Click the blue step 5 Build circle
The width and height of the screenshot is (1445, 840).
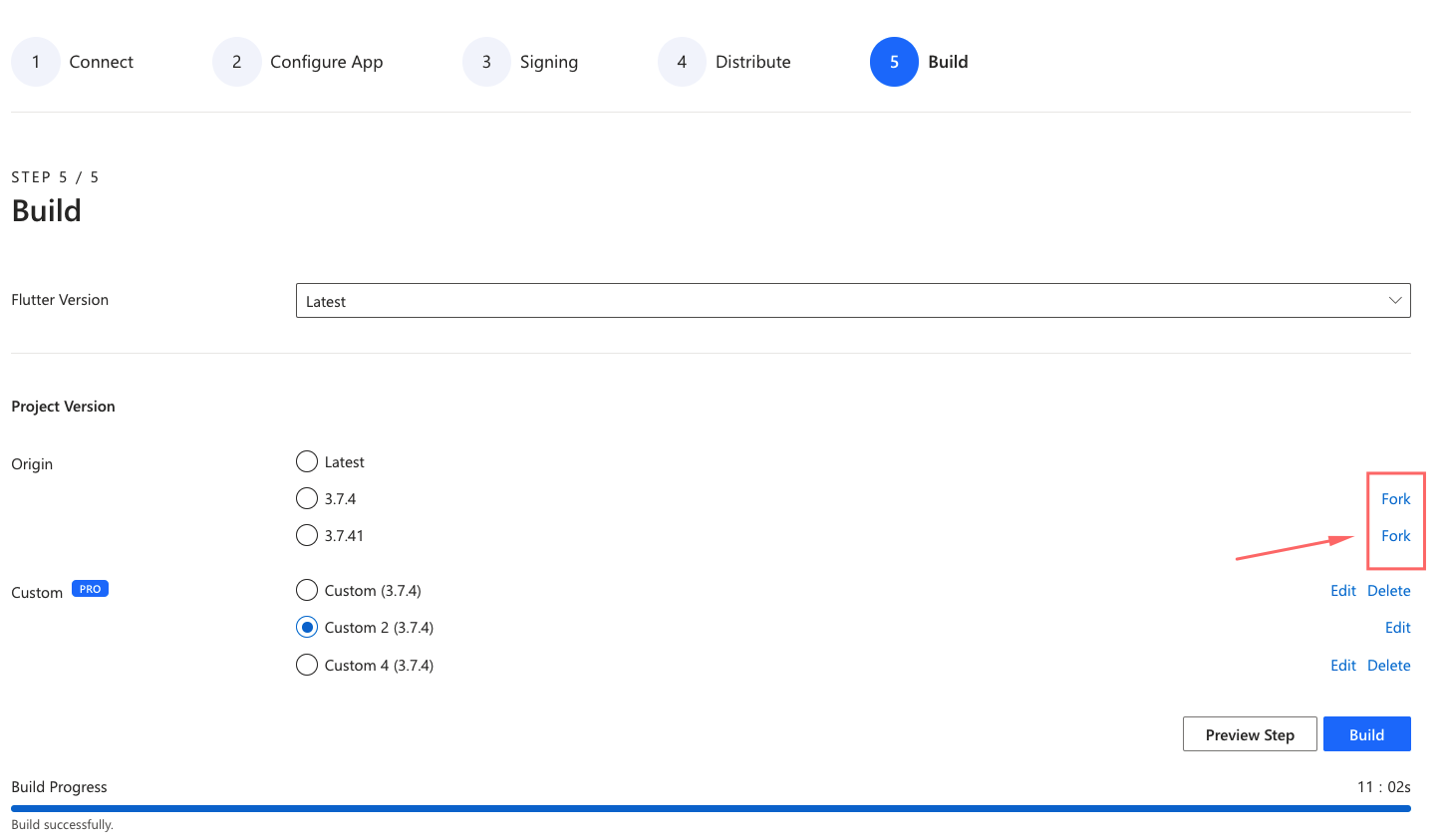pyautogui.click(x=894, y=61)
